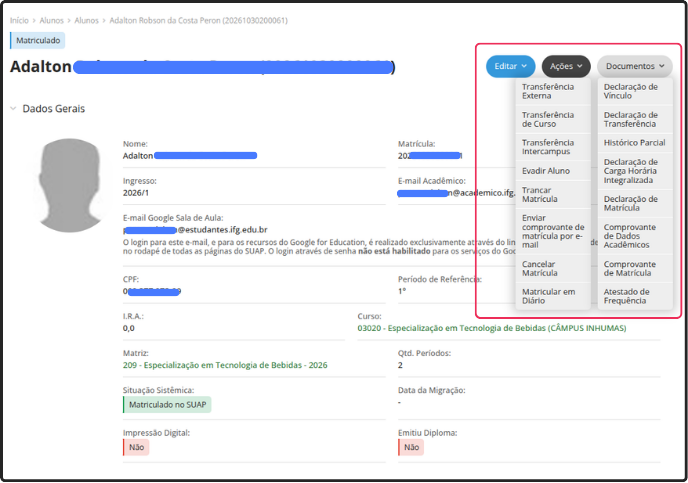Select Transferência Intercampus menu item
This screenshot has height=483, width=688.
pyautogui.click(x=548, y=148)
